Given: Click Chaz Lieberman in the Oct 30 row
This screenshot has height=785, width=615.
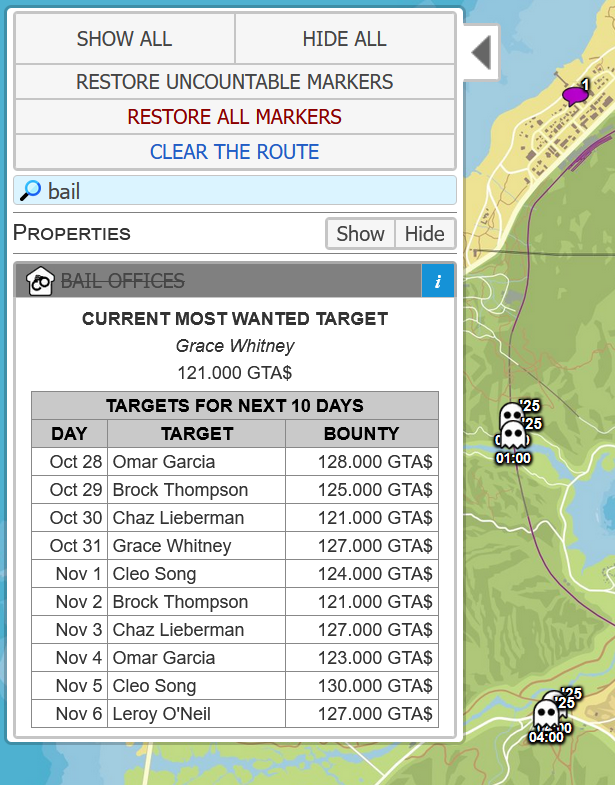Looking at the screenshot, I should [x=178, y=518].
